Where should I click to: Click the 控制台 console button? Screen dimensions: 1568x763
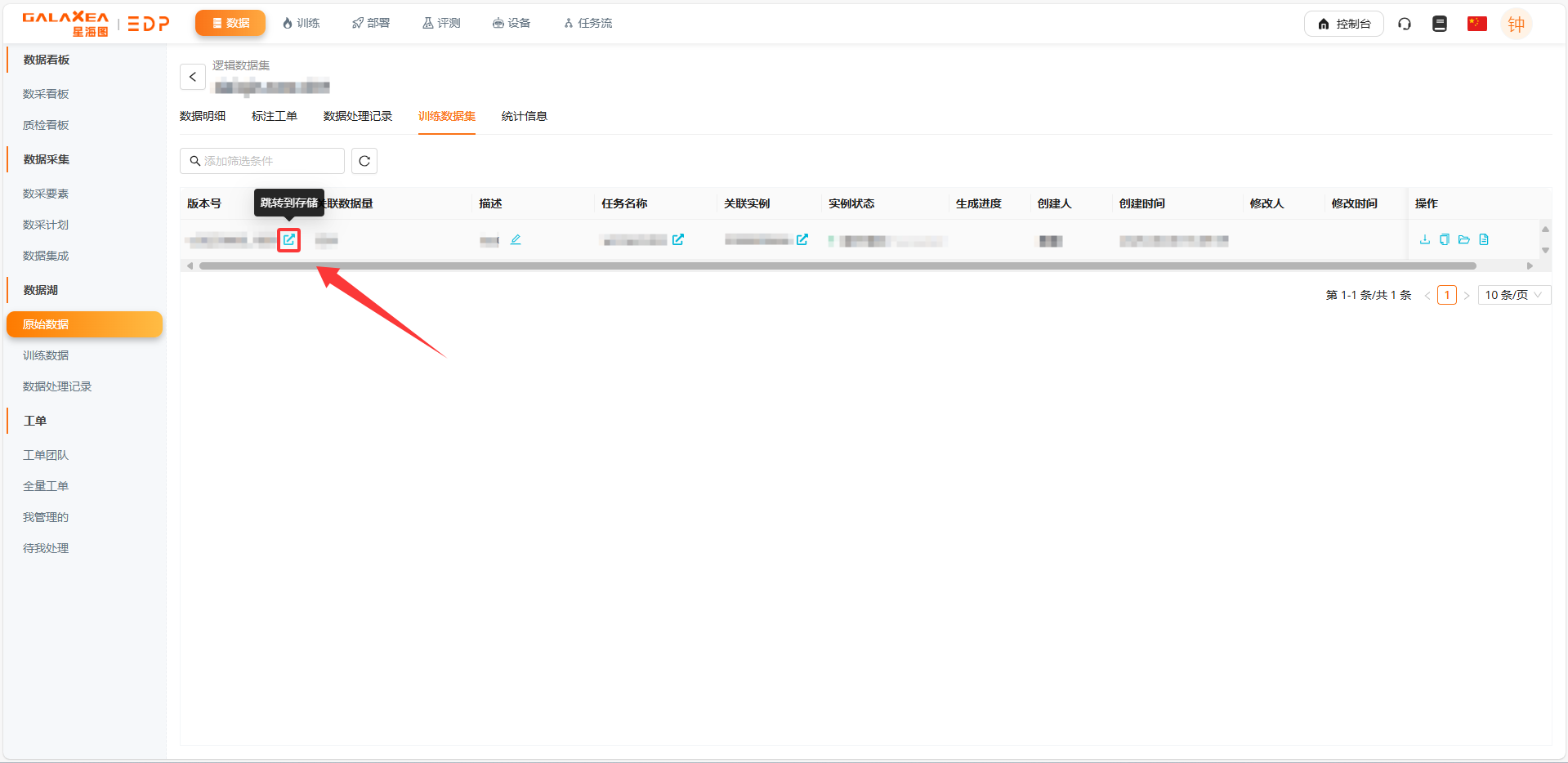pyautogui.click(x=1343, y=24)
